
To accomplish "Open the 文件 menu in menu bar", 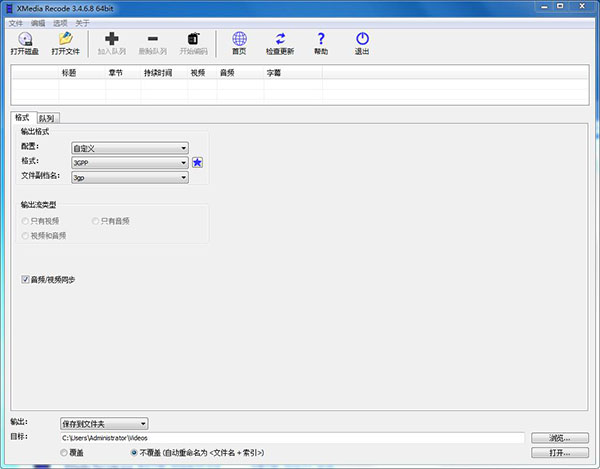I will coord(15,22).
